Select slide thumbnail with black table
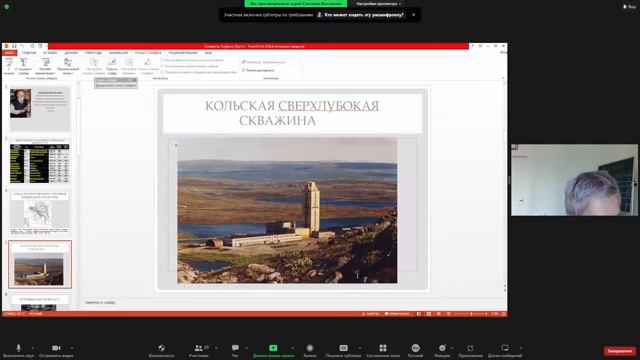 [x=40, y=162]
